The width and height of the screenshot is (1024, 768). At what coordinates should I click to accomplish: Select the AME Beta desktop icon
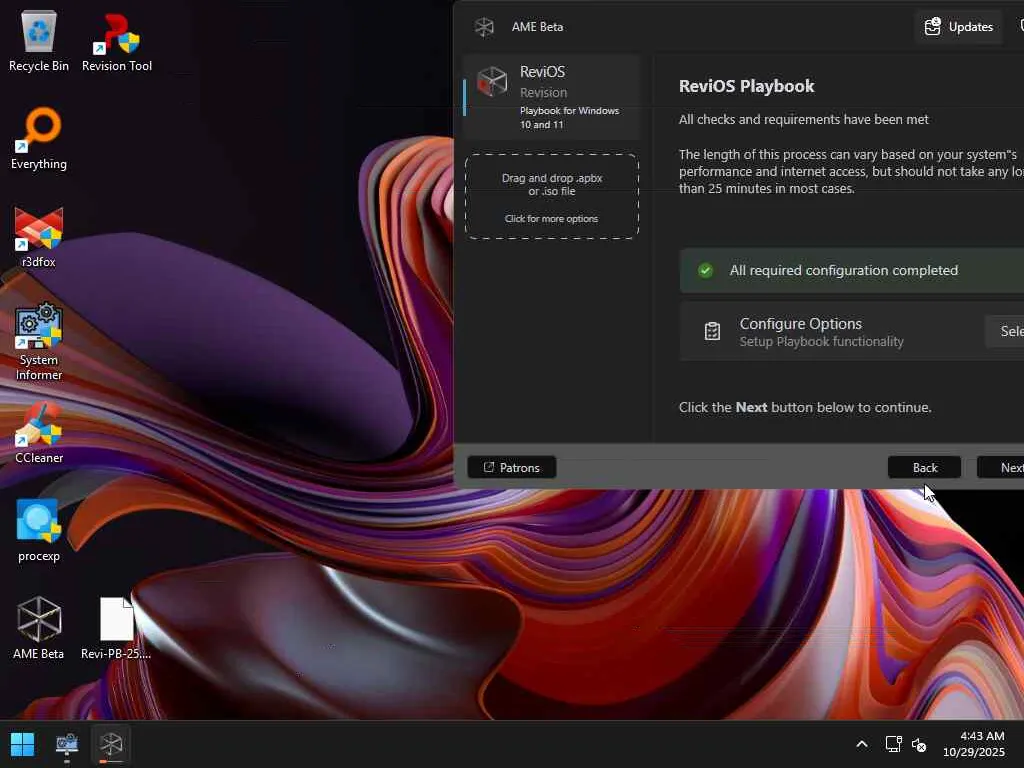point(39,628)
